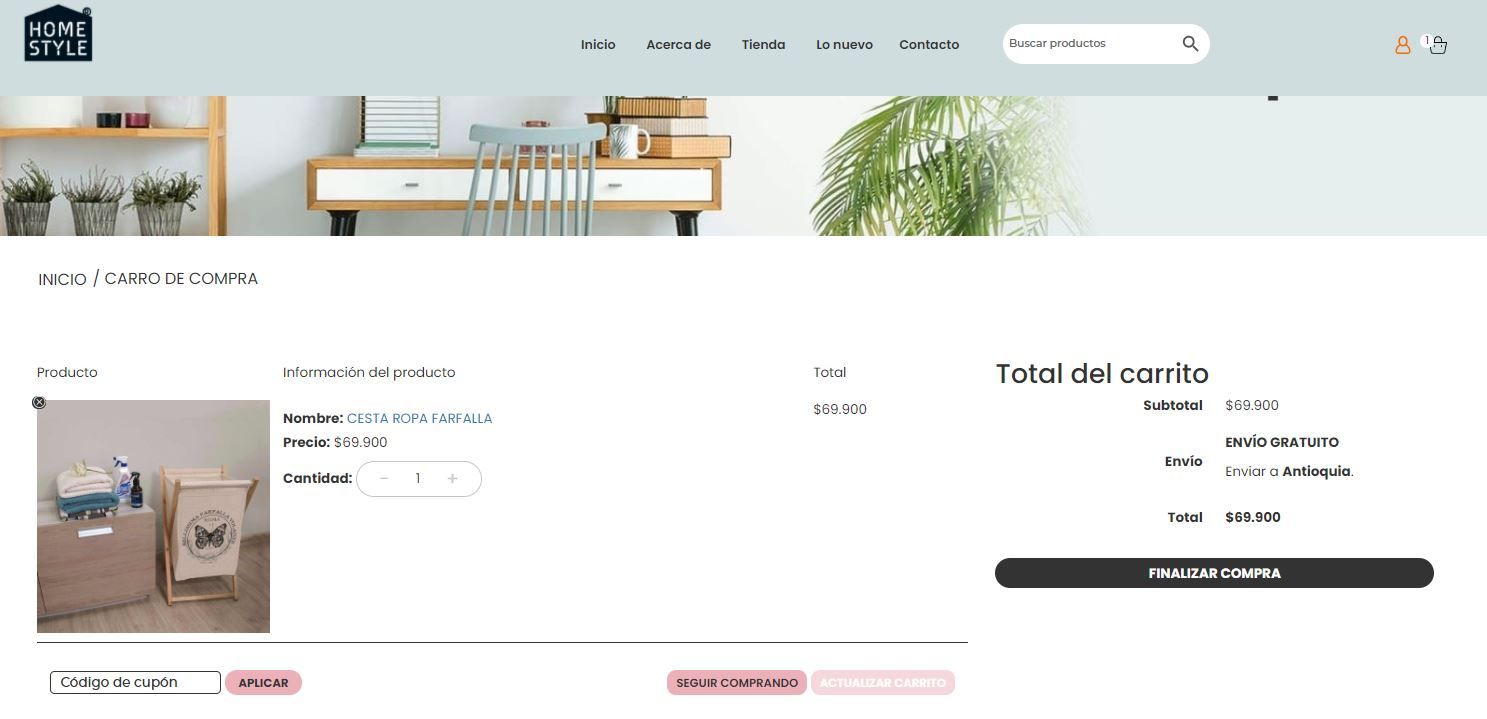Click the Seguir Comprando button
This screenshot has width=1487, height=719.
pyautogui.click(x=737, y=683)
